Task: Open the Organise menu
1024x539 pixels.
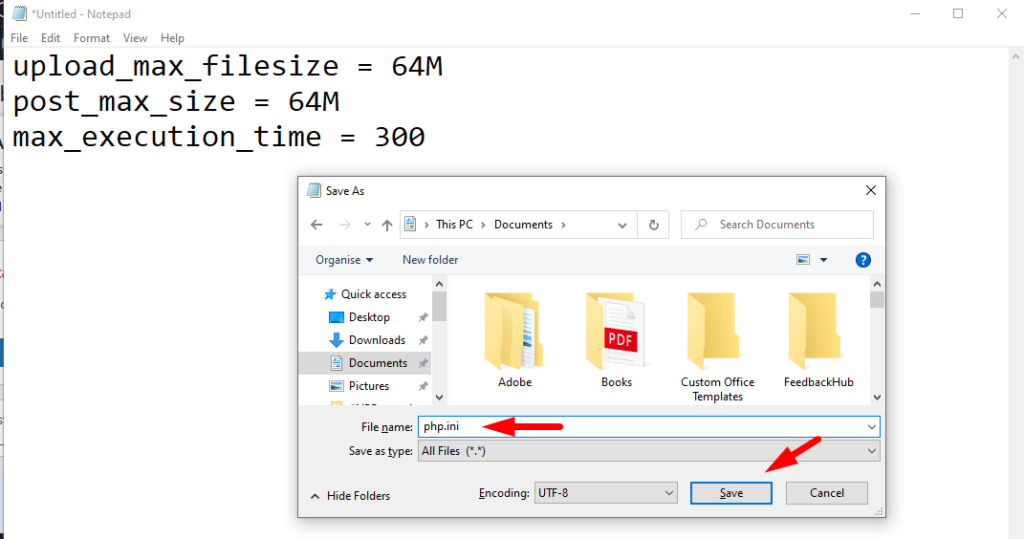Action: click(344, 260)
